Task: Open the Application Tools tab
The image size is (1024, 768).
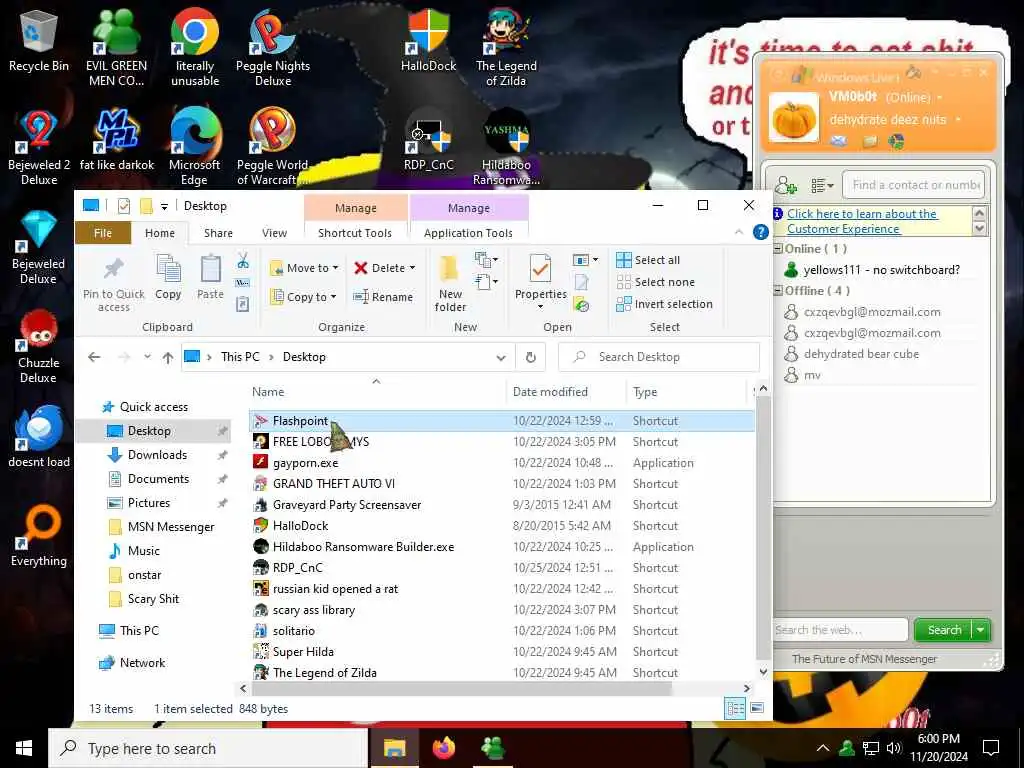Action: [x=468, y=232]
